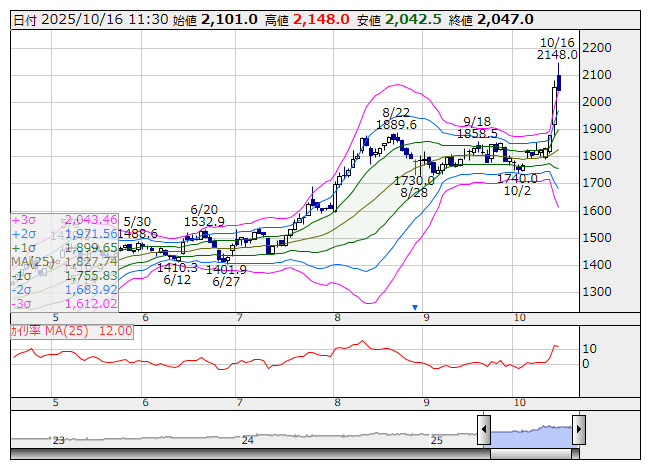This screenshot has height=470, width=653.
Task: Click the left range handle arrow
Action: [x=484, y=429]
